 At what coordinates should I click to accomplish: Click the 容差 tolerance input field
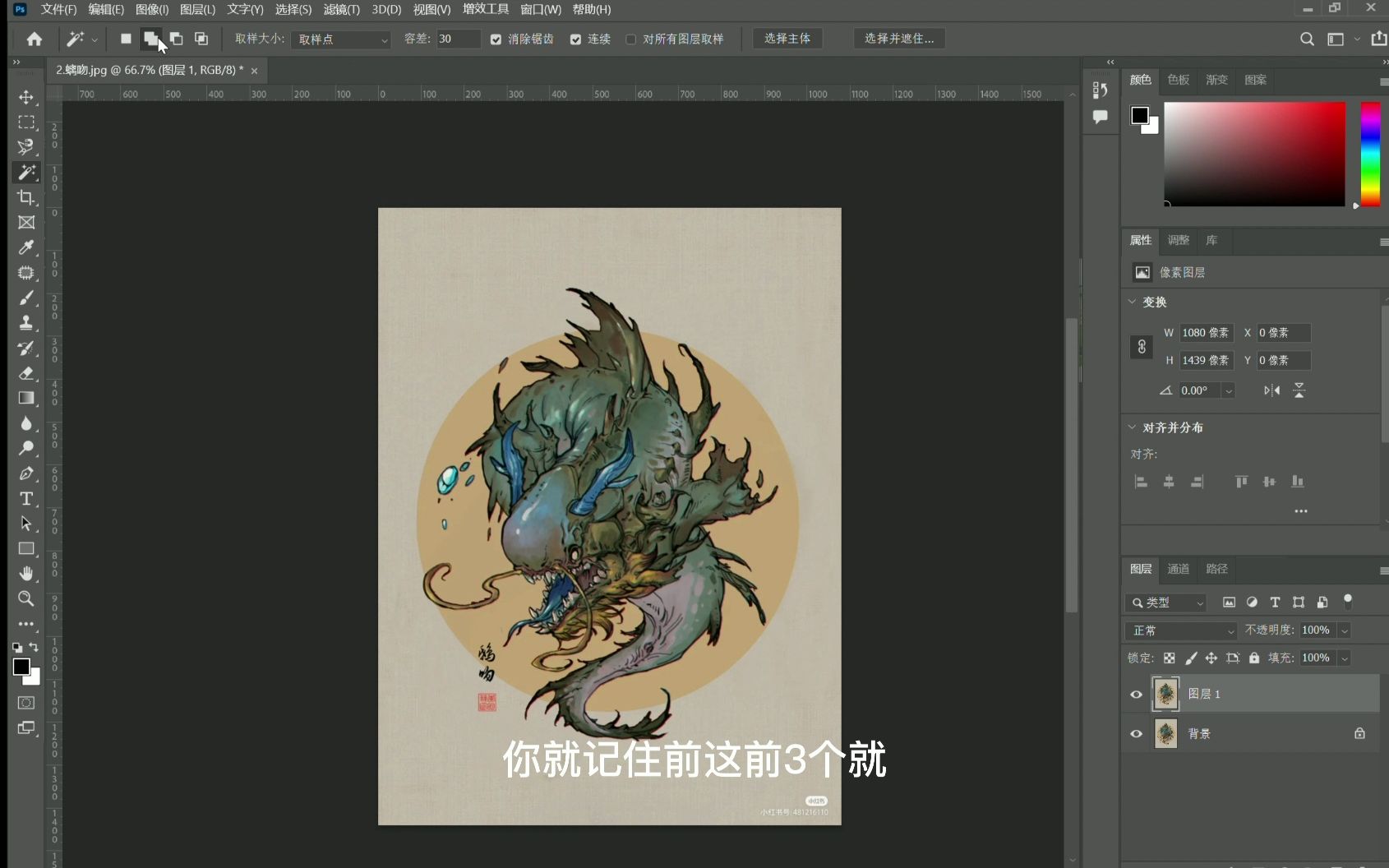(x=458, y=39)
